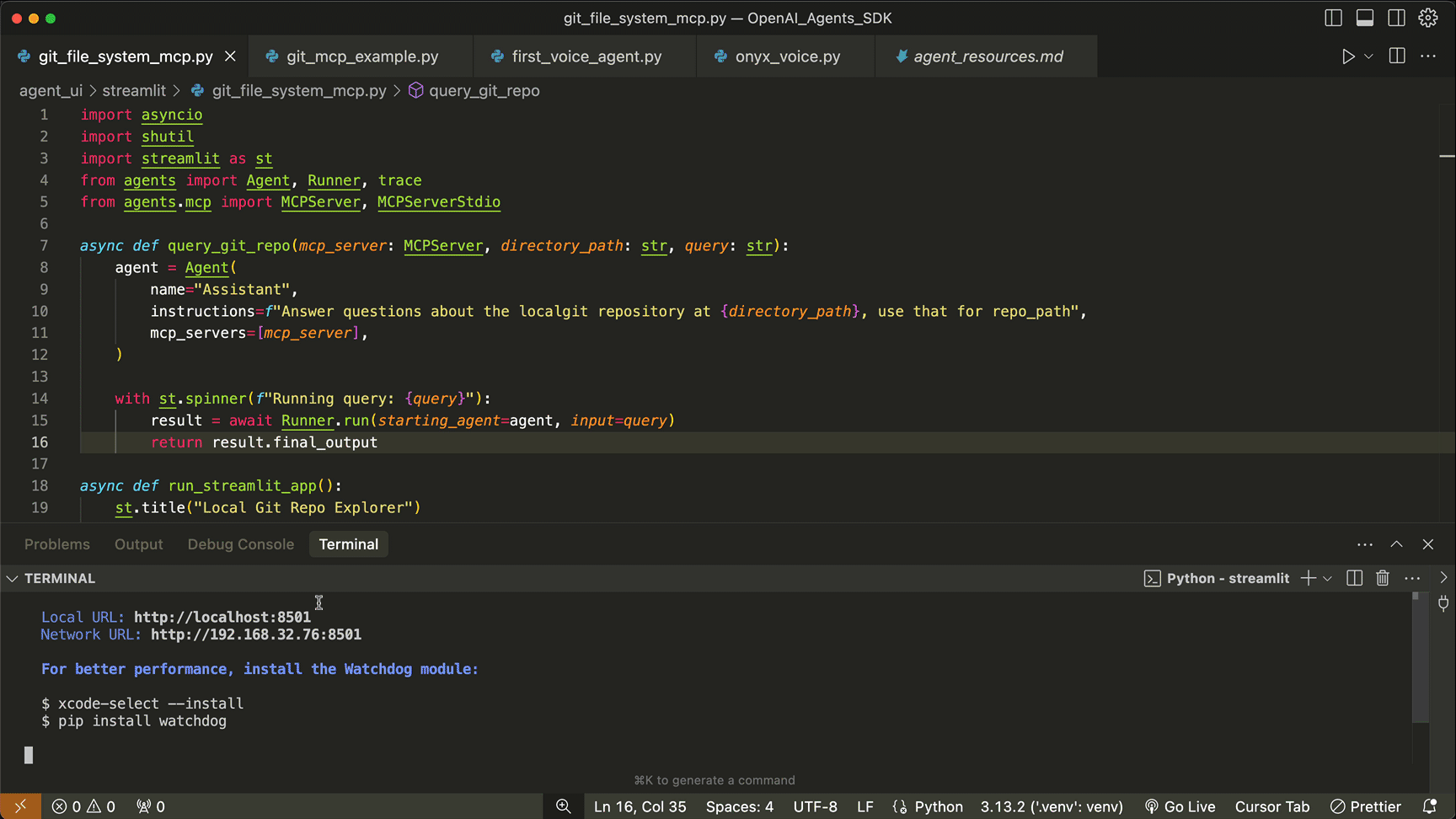This screenshot has width=1456, height=819.
Task: Open new terminal profile dropdown
Action: coord(1328,578)
